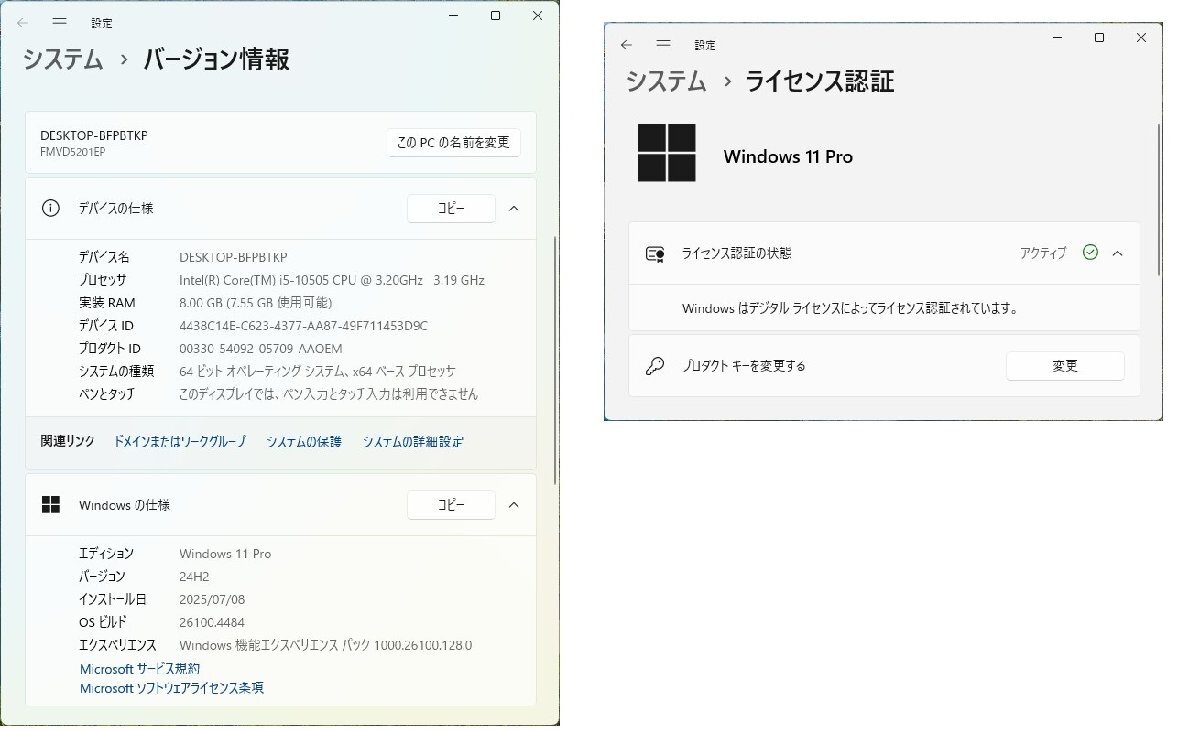
Task: Click the Windows logo beside Windows の仕様
Action: click(50, 505)
